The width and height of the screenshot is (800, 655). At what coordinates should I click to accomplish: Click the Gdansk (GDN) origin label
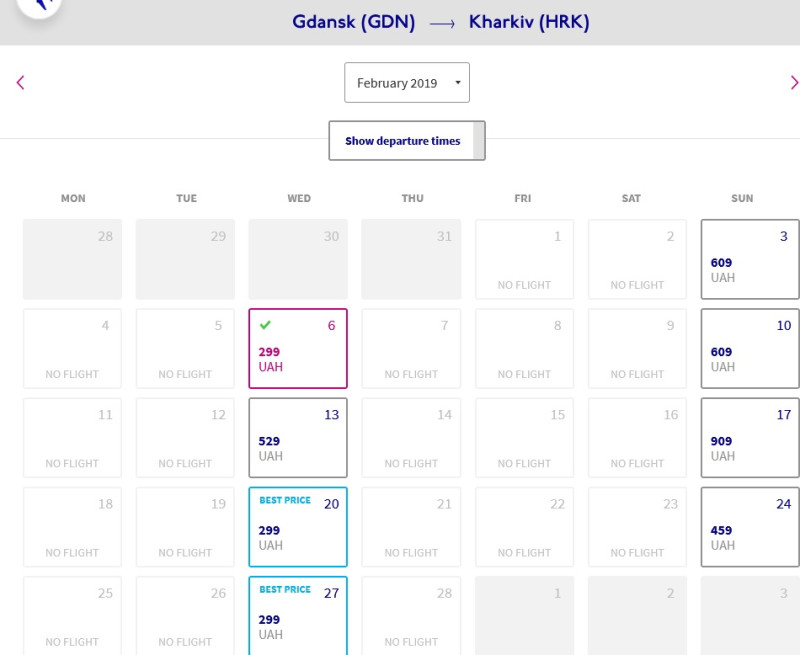(x=354, y=22)
